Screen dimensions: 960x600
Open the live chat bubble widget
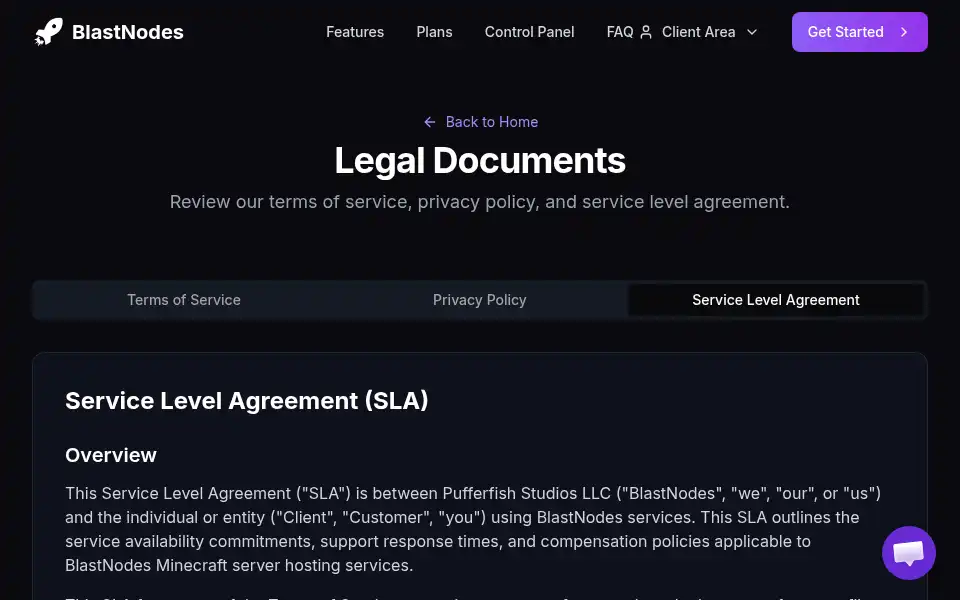coord(909,553)
